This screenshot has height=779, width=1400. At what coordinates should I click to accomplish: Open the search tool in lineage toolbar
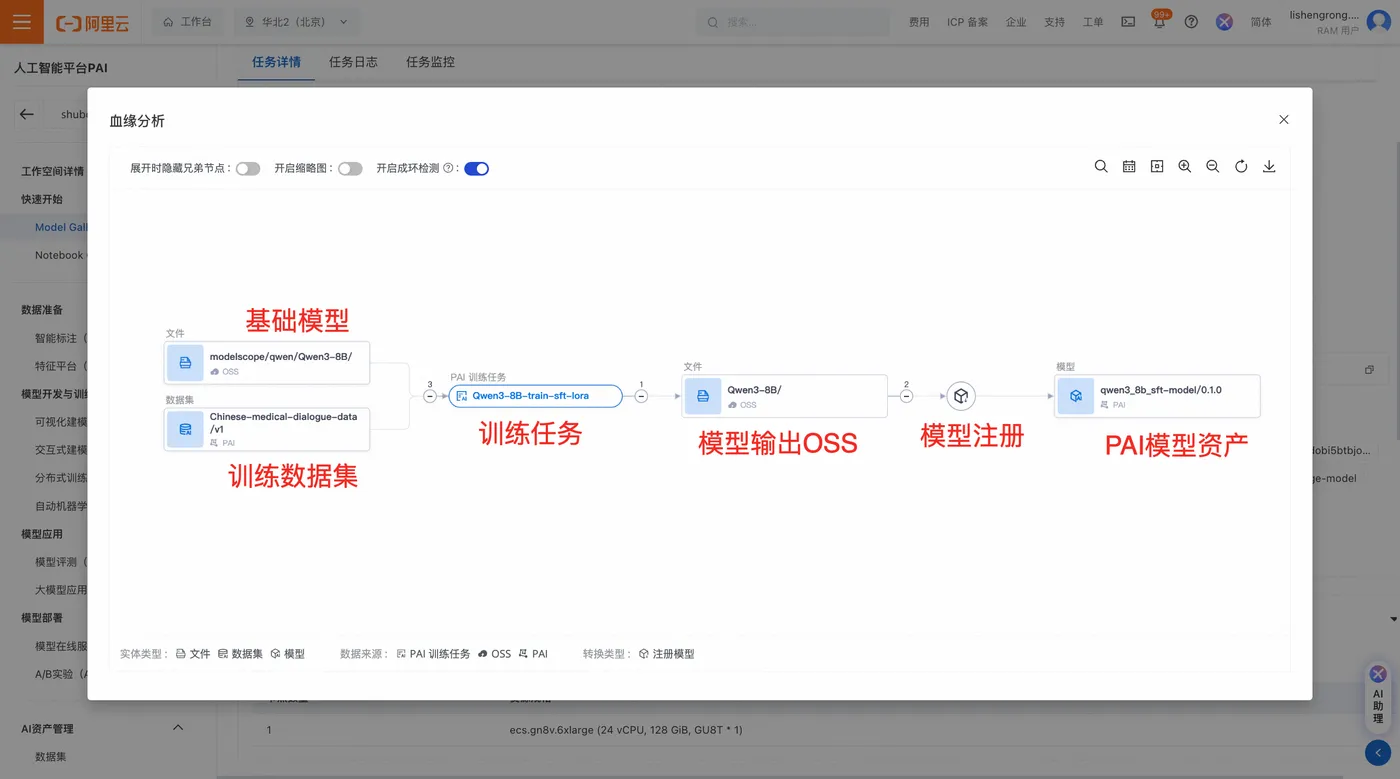[x=1101, y=167]
